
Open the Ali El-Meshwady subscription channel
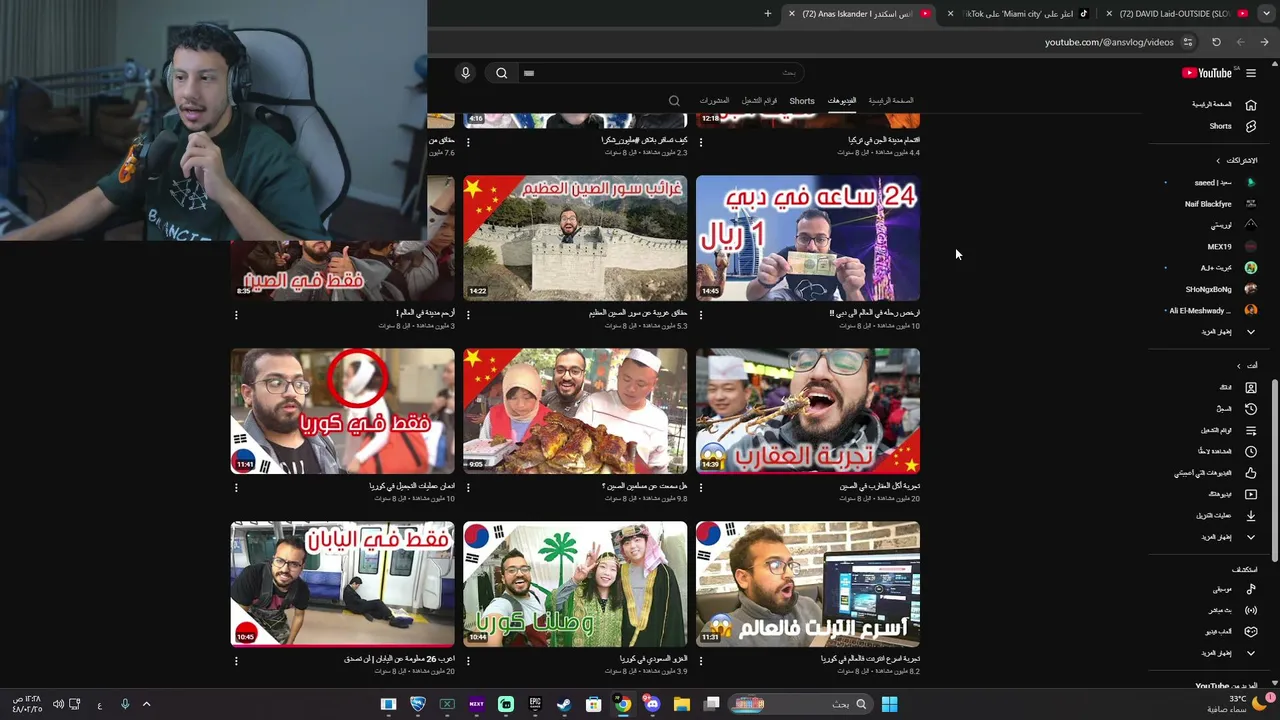[1210, 311]
